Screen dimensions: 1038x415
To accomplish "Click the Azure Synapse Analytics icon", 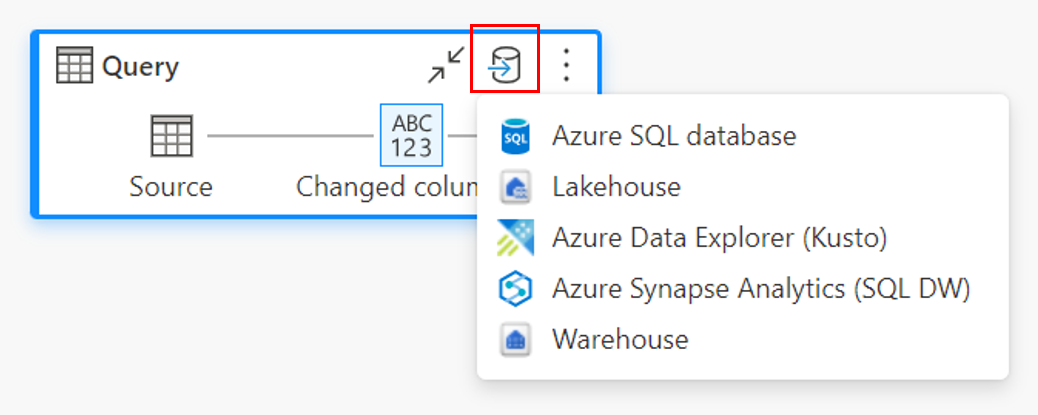I will (516, 289).
